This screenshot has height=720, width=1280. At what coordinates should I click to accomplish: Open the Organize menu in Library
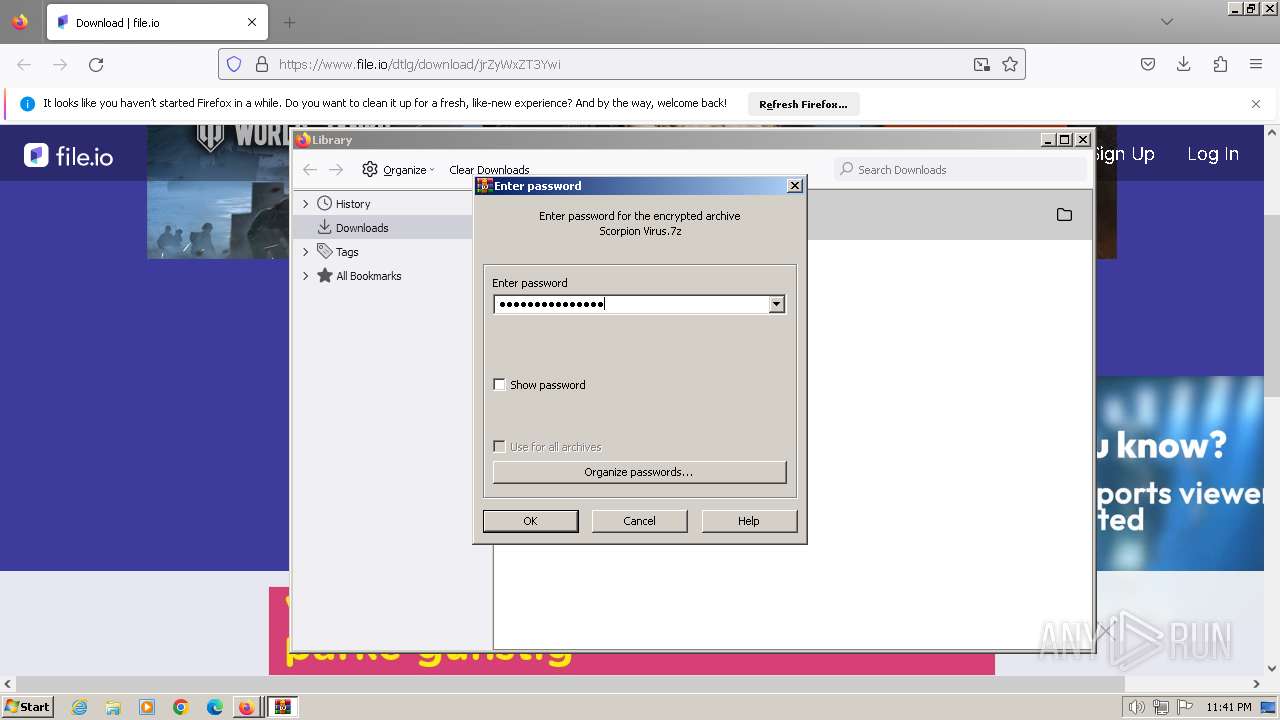pos(398,170)
